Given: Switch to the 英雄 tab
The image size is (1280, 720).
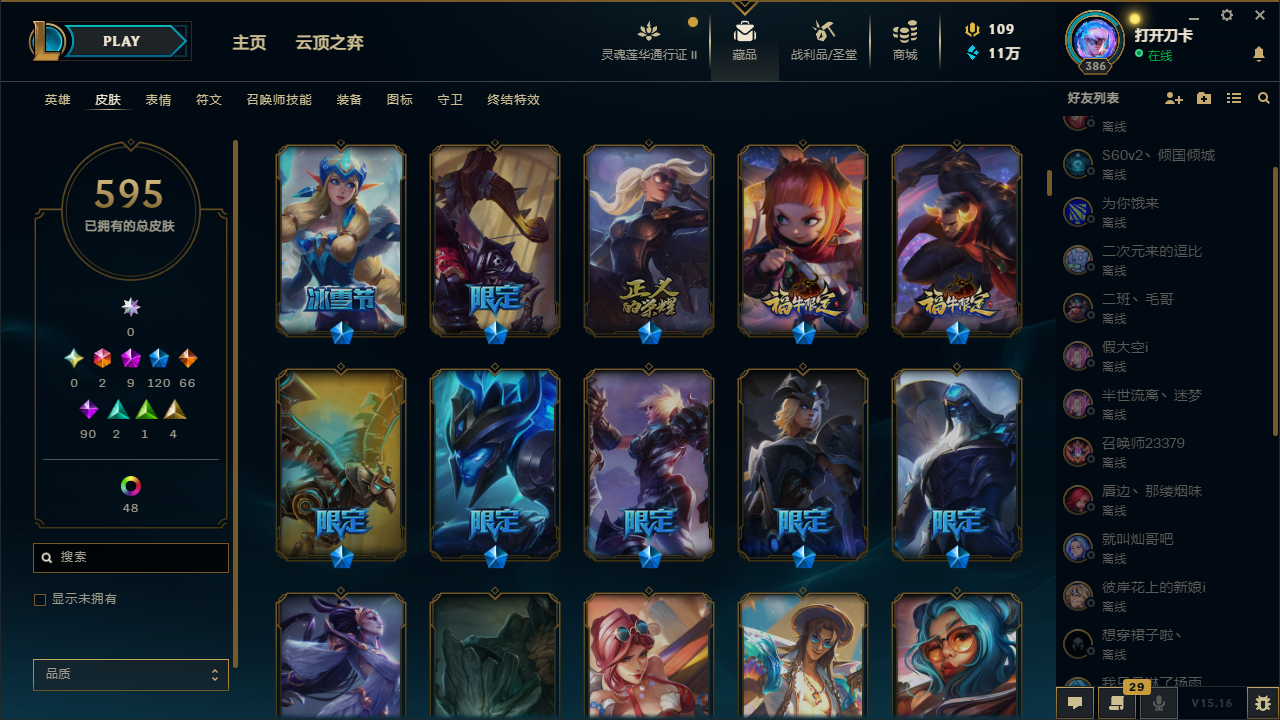Looking at the screenshot, I should click(57, 100).
